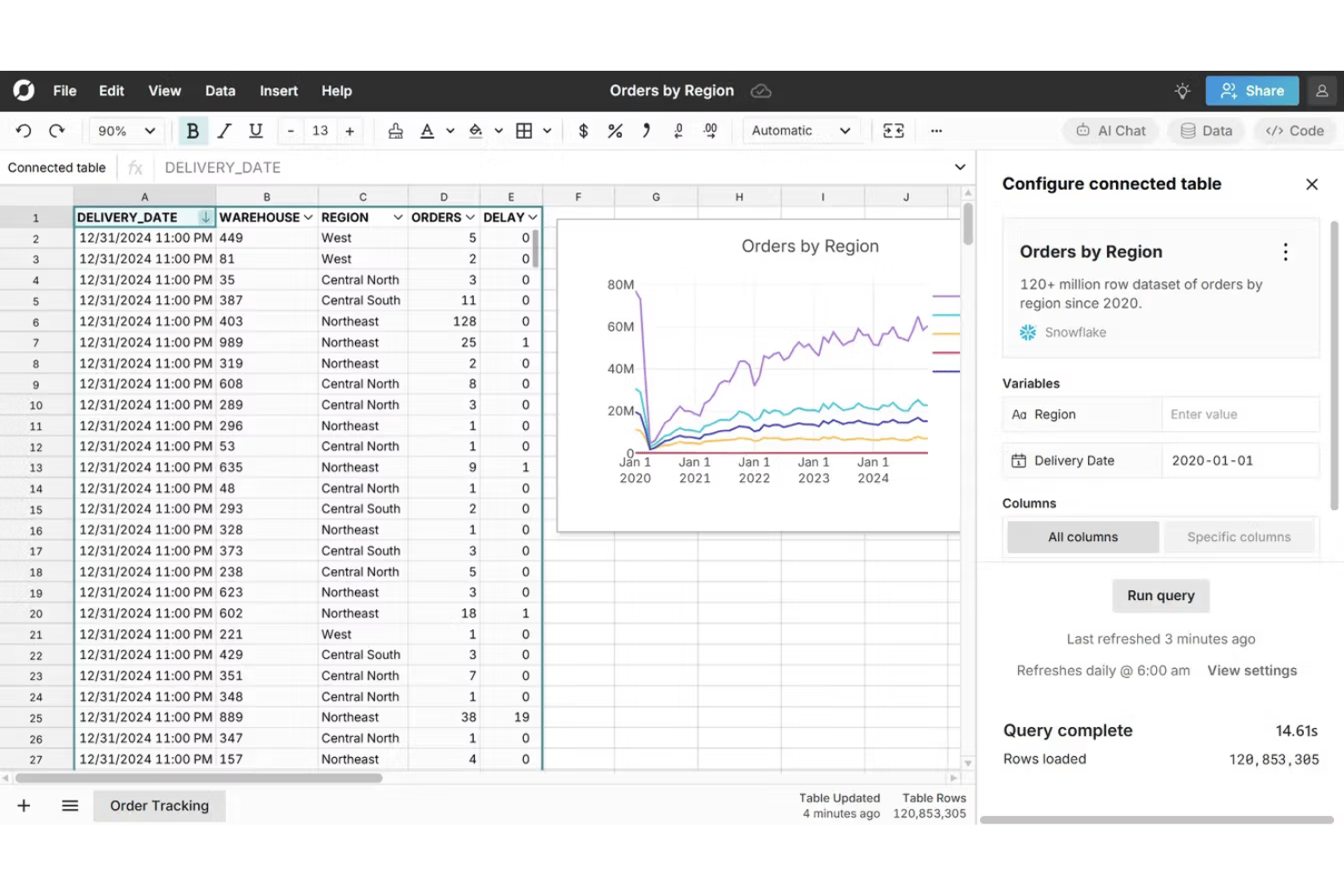The width and height of the screenshot is (1344, 896).
Task: Toggle underline formatting
Action: click(x=256, y=131)
